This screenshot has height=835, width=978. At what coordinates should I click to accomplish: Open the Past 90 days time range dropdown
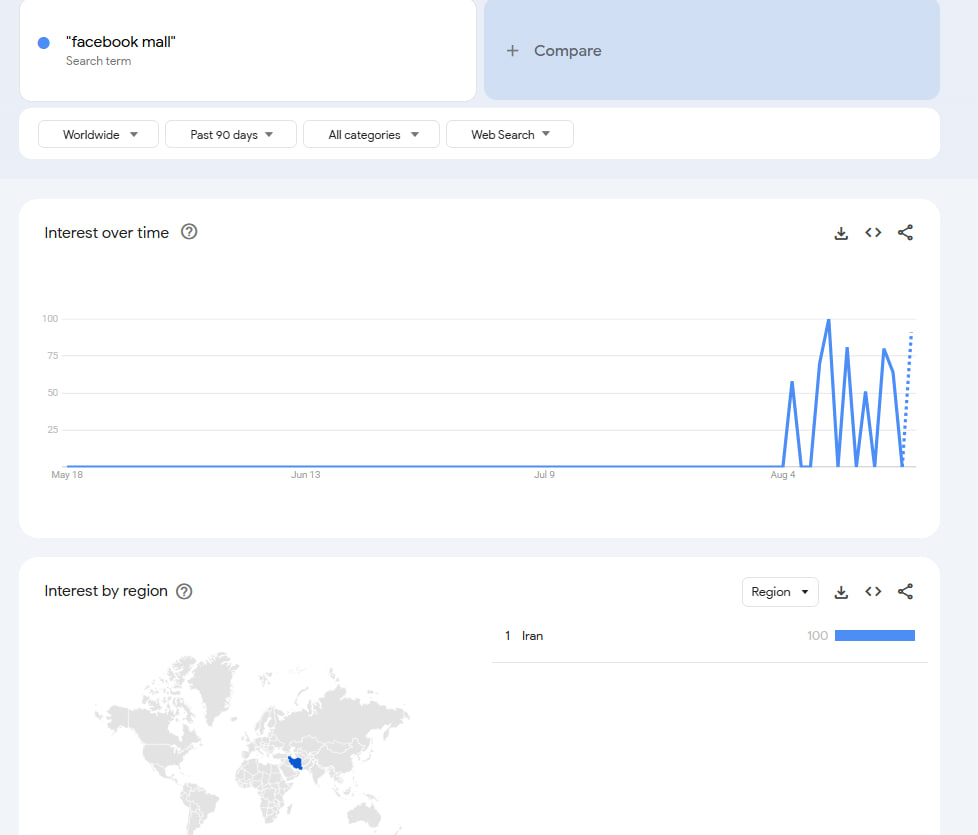[x=231, y=134]
